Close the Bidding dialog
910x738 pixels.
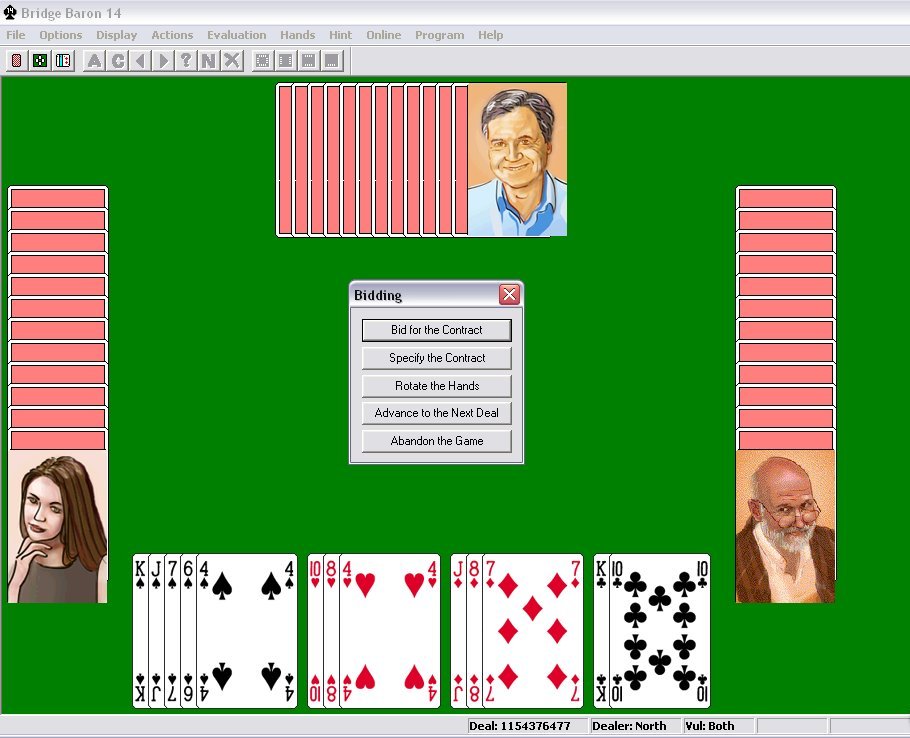coord(509,295)
